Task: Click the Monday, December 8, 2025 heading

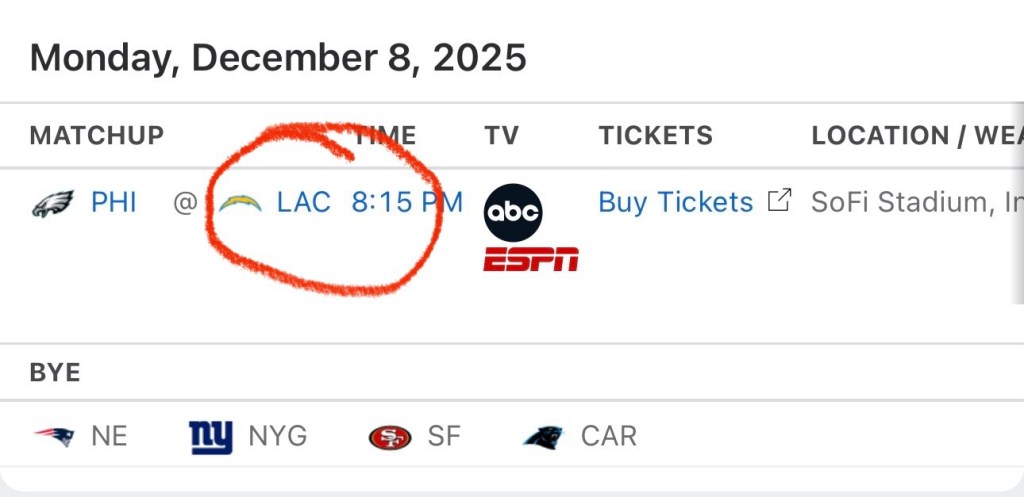Action: tap(278, 58)
